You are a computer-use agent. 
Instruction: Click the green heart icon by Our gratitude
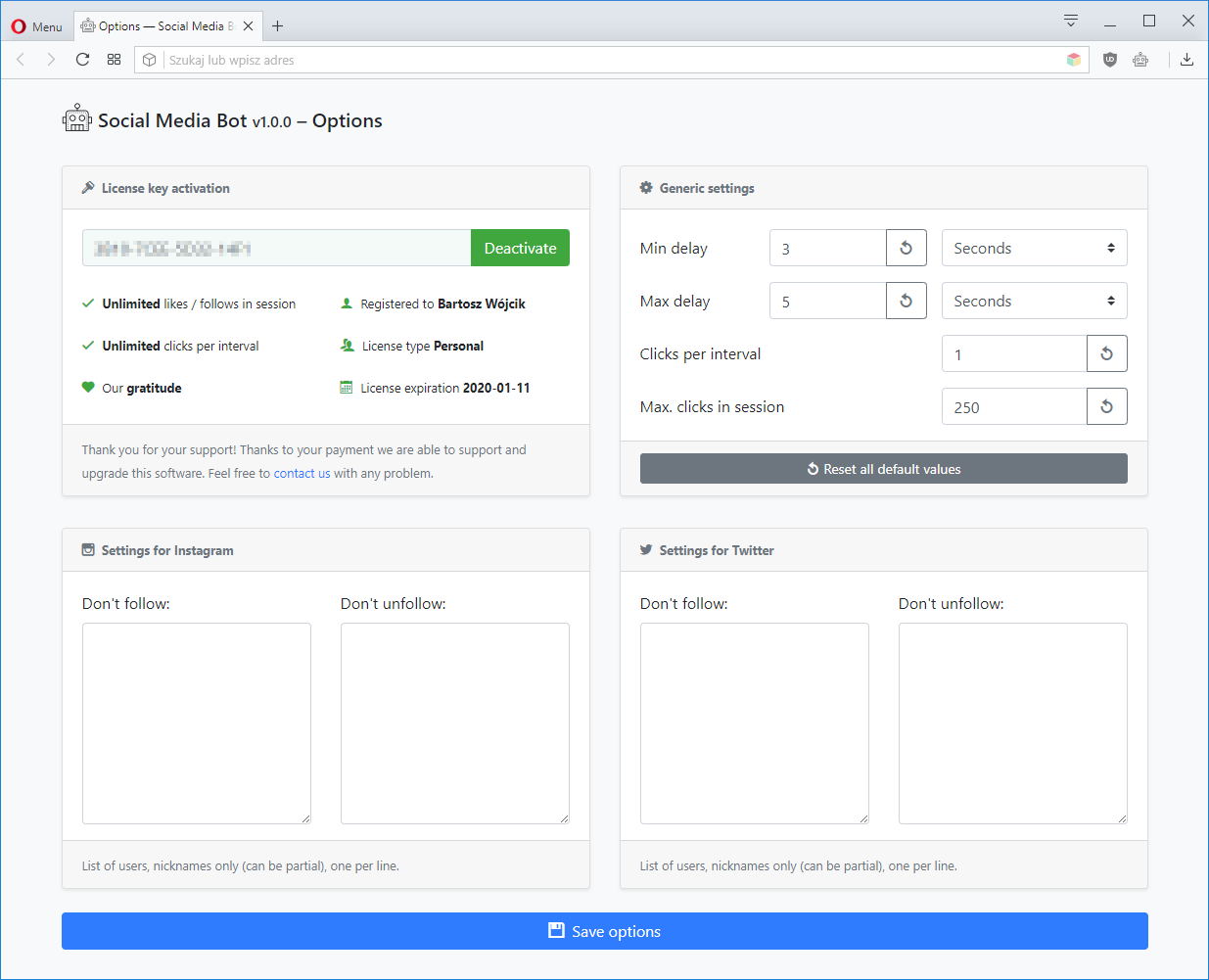(x=88, y=388)
